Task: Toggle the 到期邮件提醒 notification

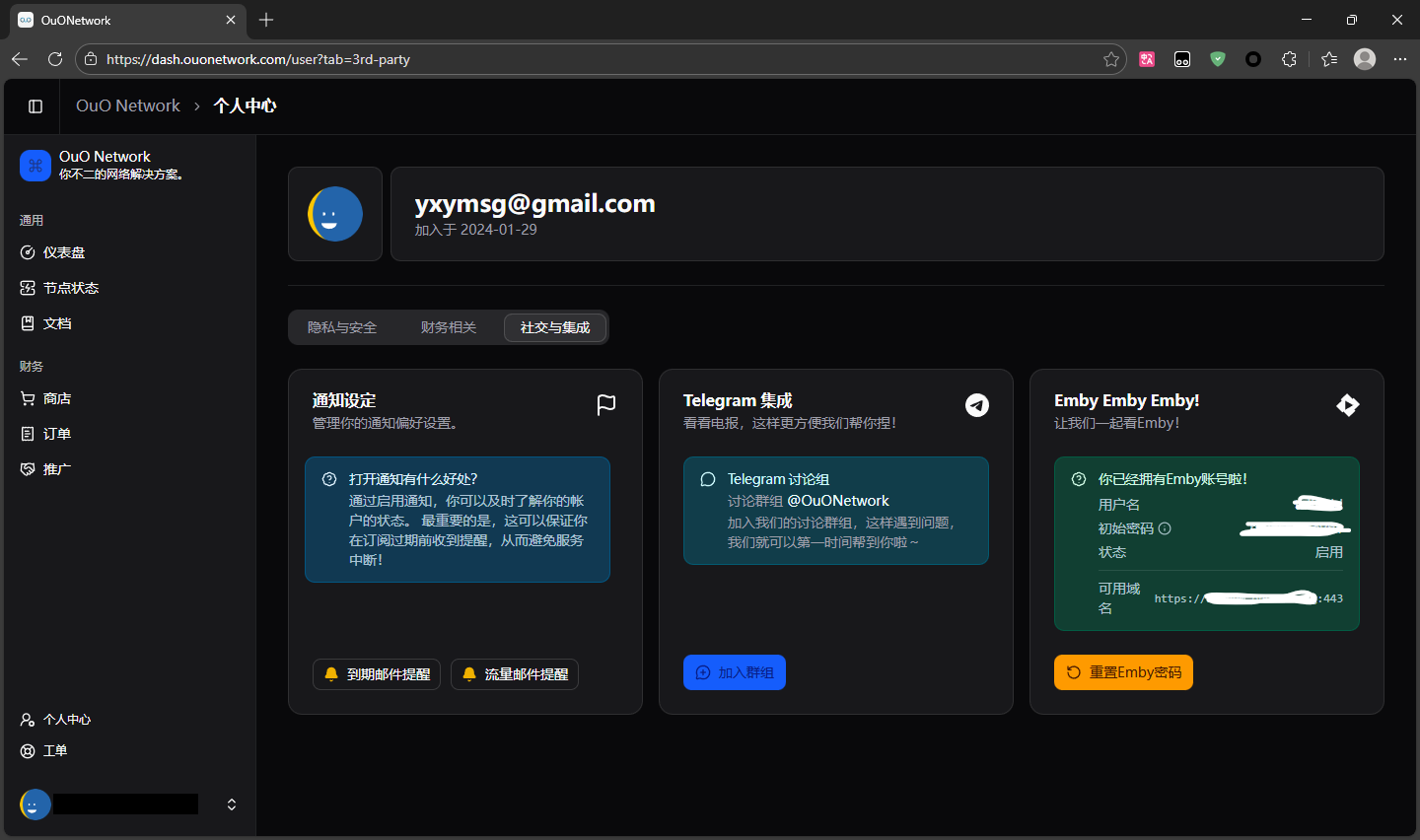Action: 377,674
